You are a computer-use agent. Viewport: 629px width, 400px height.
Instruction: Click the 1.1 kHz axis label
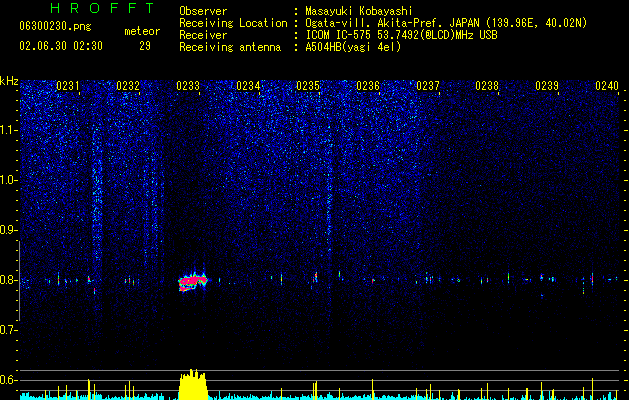(x=9, y=130)
